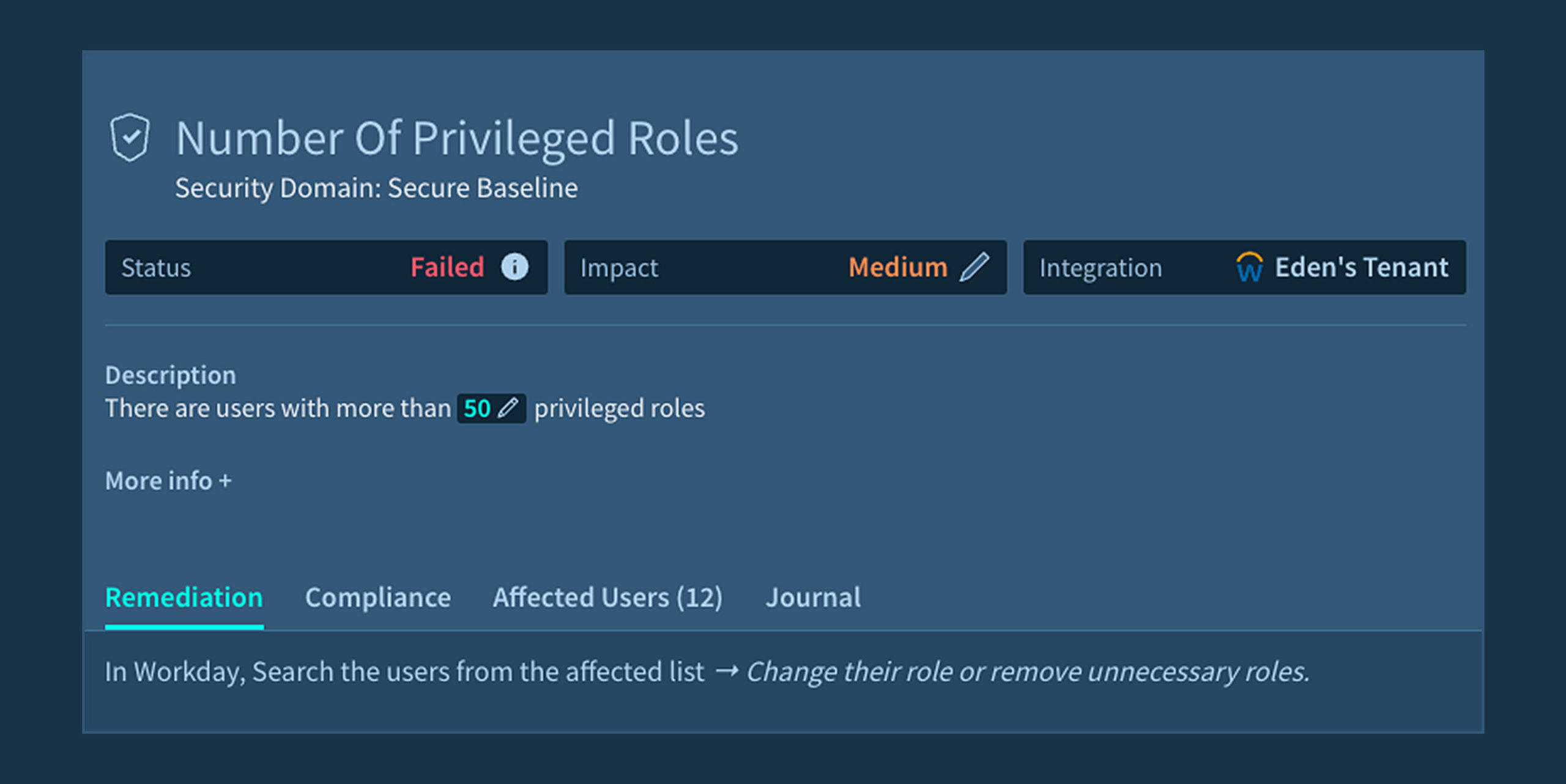Open the Compliance tab

(378, 597)
